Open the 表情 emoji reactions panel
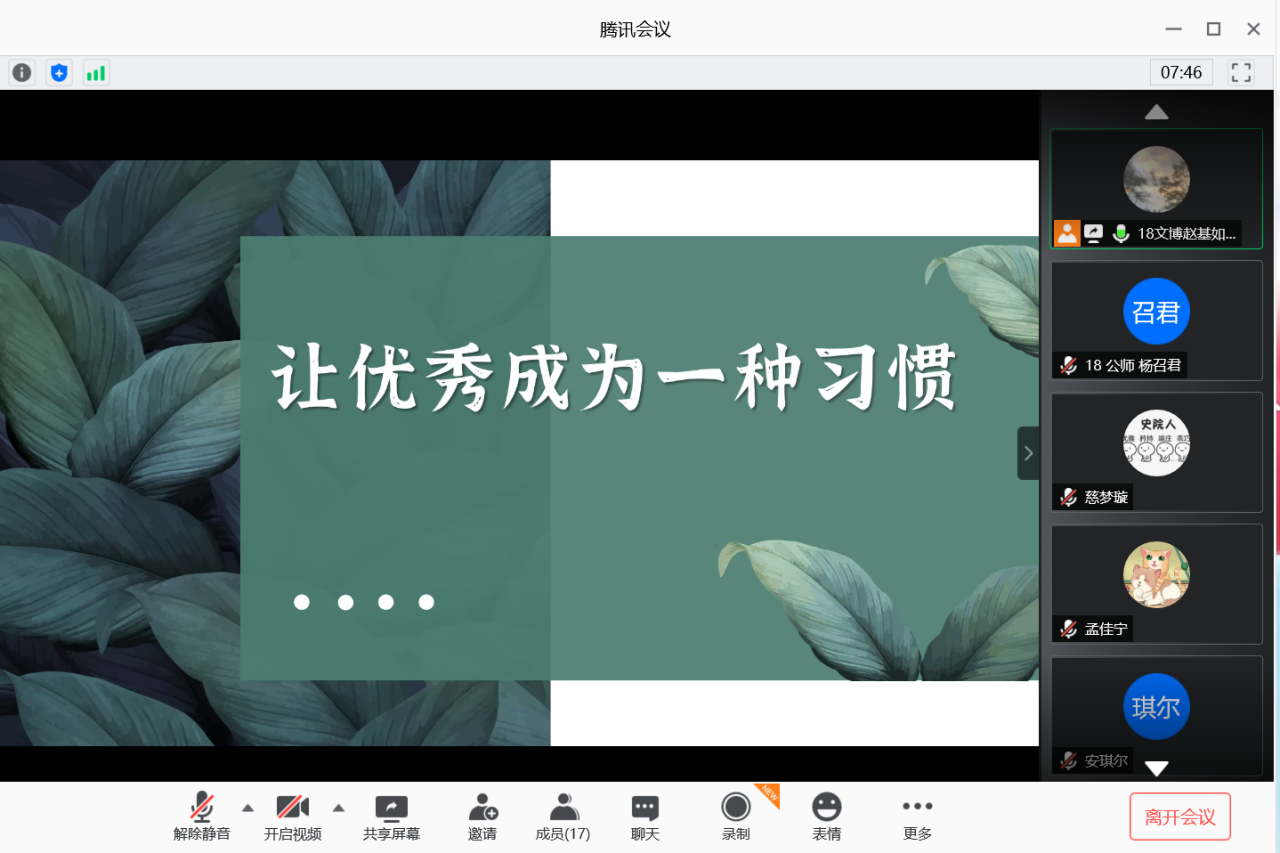1280x853 pixels. point(826,815)
